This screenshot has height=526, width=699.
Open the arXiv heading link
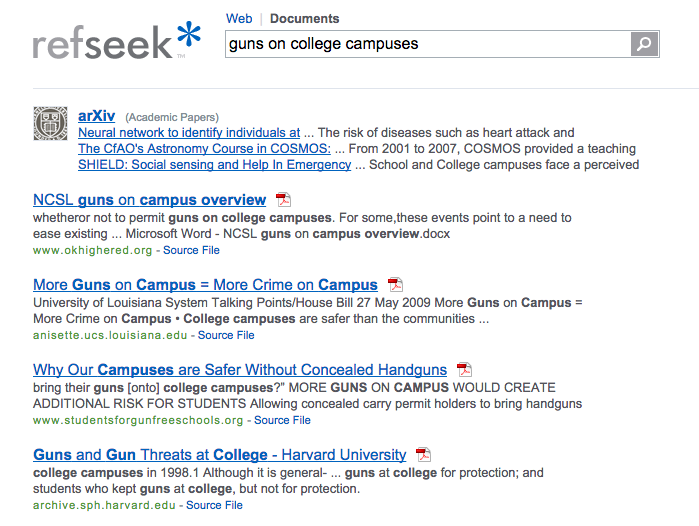96,115
